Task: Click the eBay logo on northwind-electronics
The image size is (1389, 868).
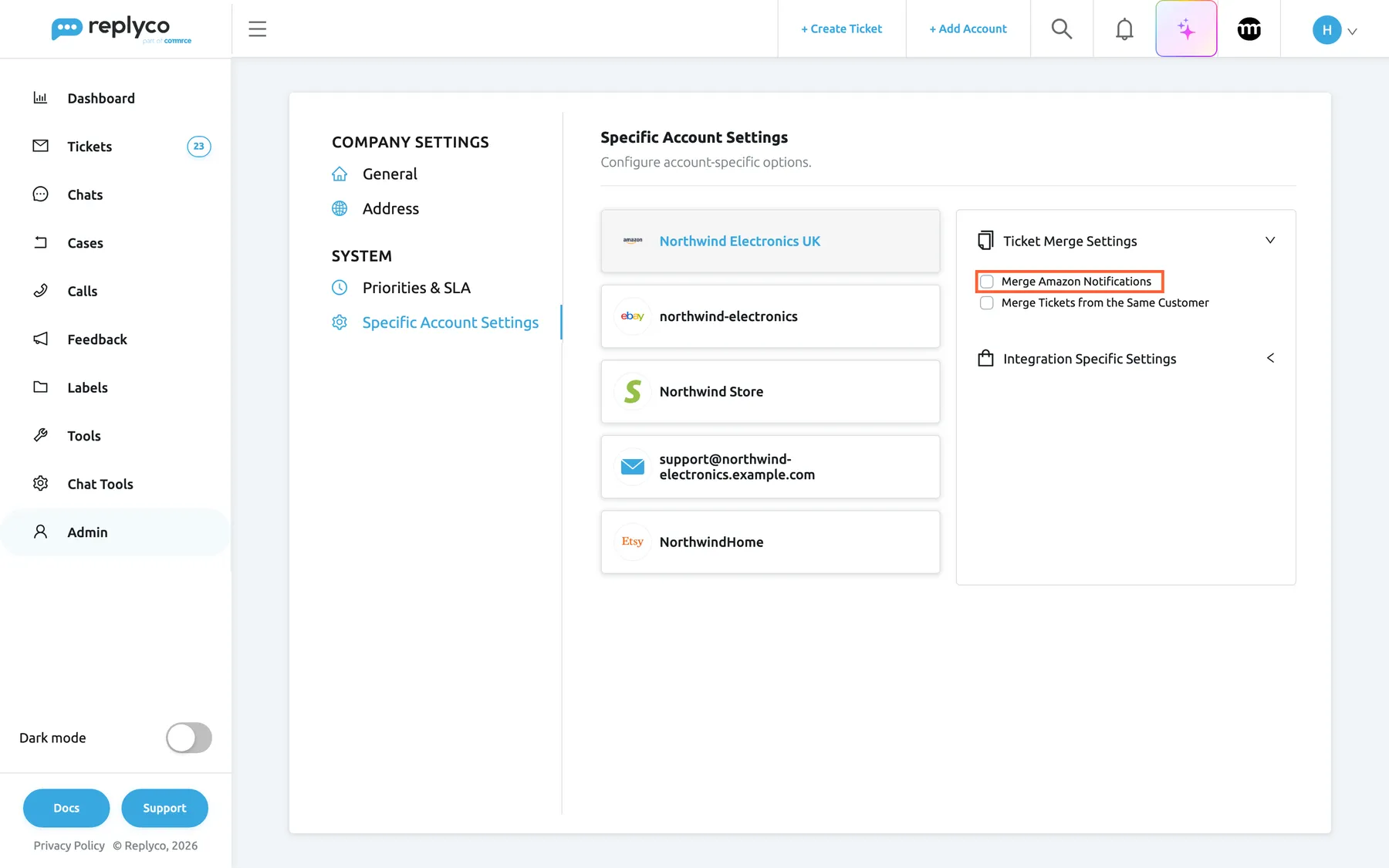Action: (x=633, y=316)
